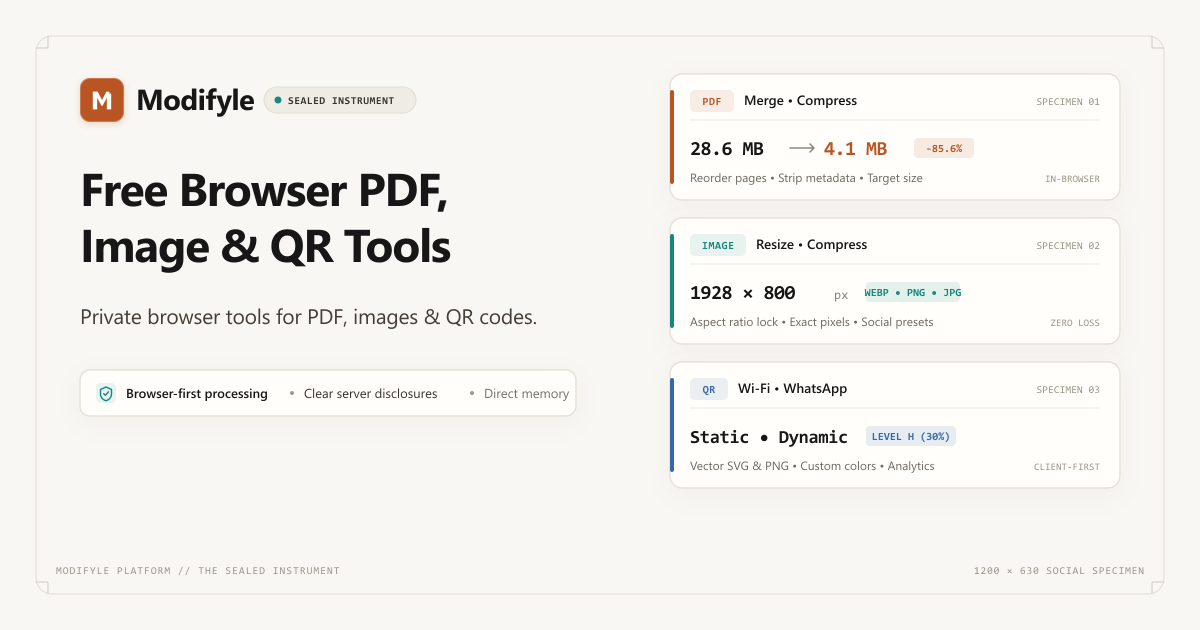
Task: Click the orange Modifyle M logo icon
Action: 102,100
